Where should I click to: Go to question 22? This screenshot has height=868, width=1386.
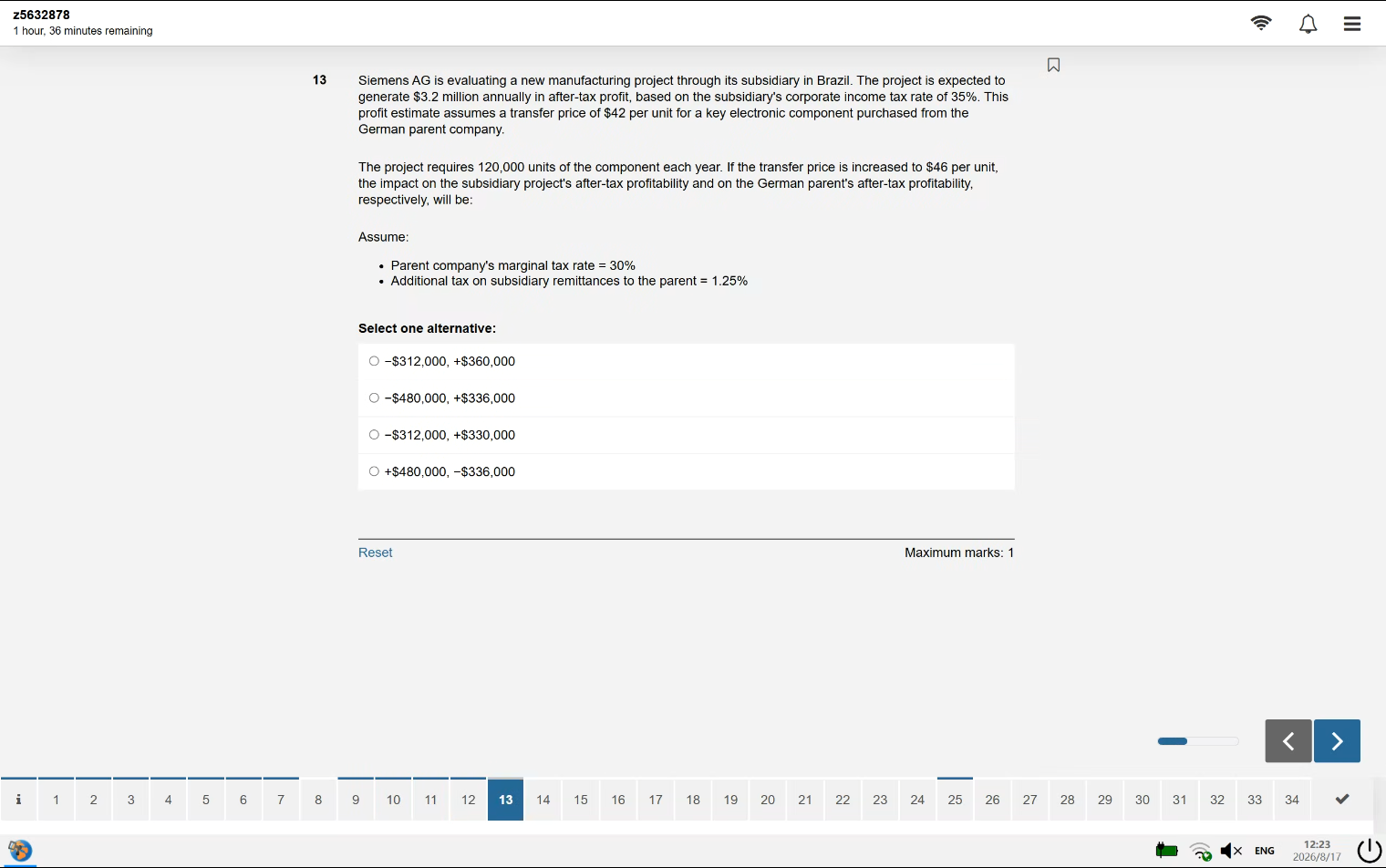843,800
